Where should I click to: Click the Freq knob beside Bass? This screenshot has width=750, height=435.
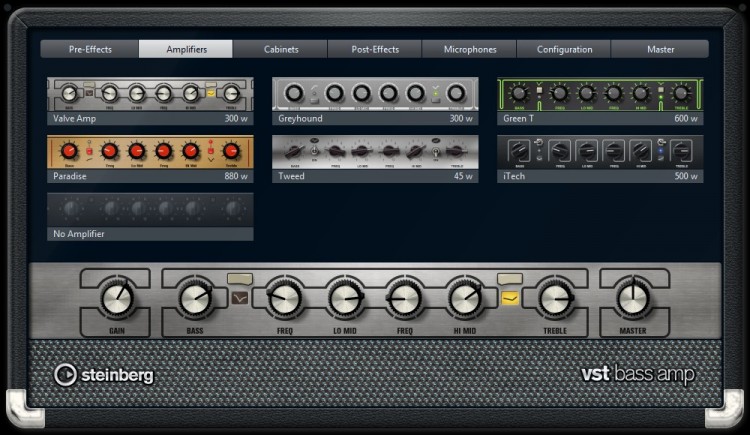point(284,299)
